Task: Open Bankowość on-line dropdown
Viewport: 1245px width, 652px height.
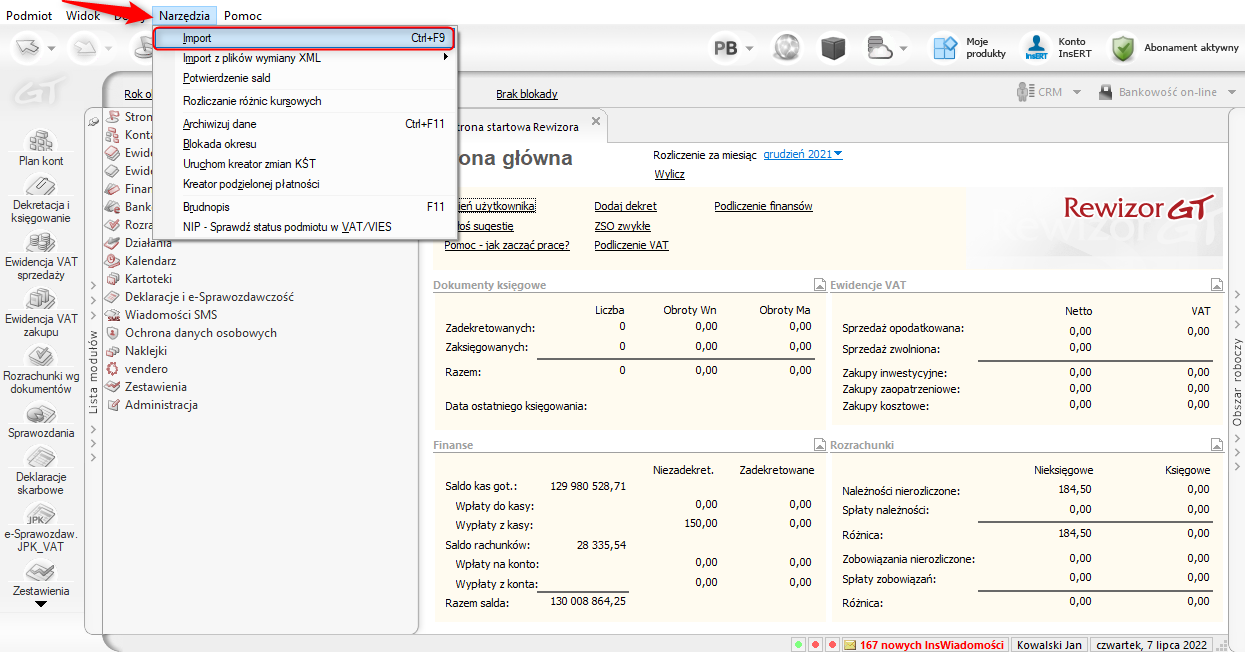Action: tap(1166, 92)
